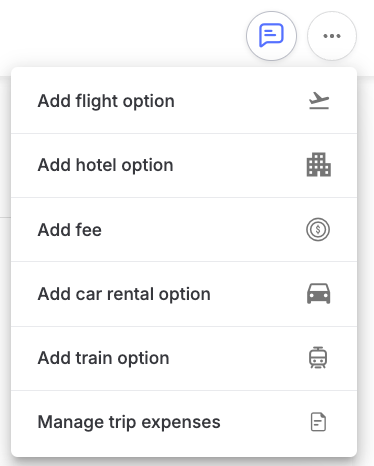Select the Add fee entry

tap(184, 230)
